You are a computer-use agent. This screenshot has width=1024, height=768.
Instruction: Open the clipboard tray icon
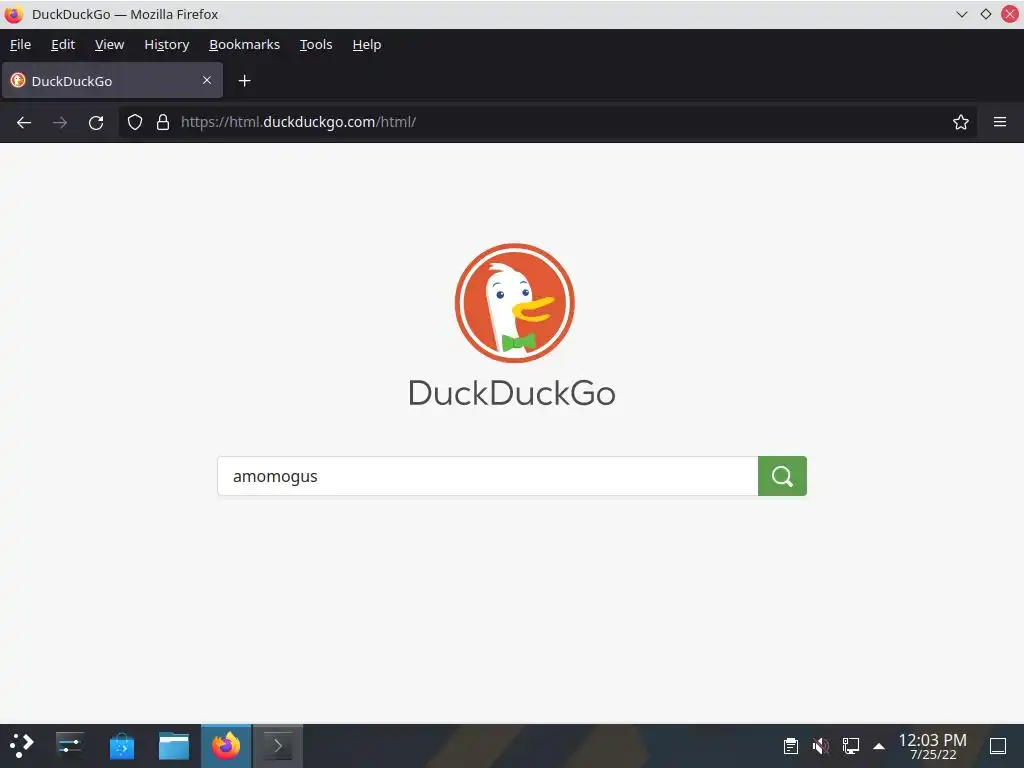[x=791, y=746]
